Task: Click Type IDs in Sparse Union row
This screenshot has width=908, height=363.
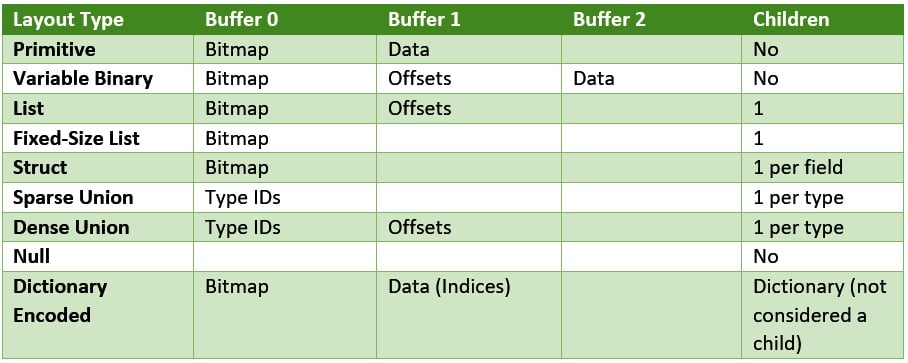Action: tap(243, 197)
